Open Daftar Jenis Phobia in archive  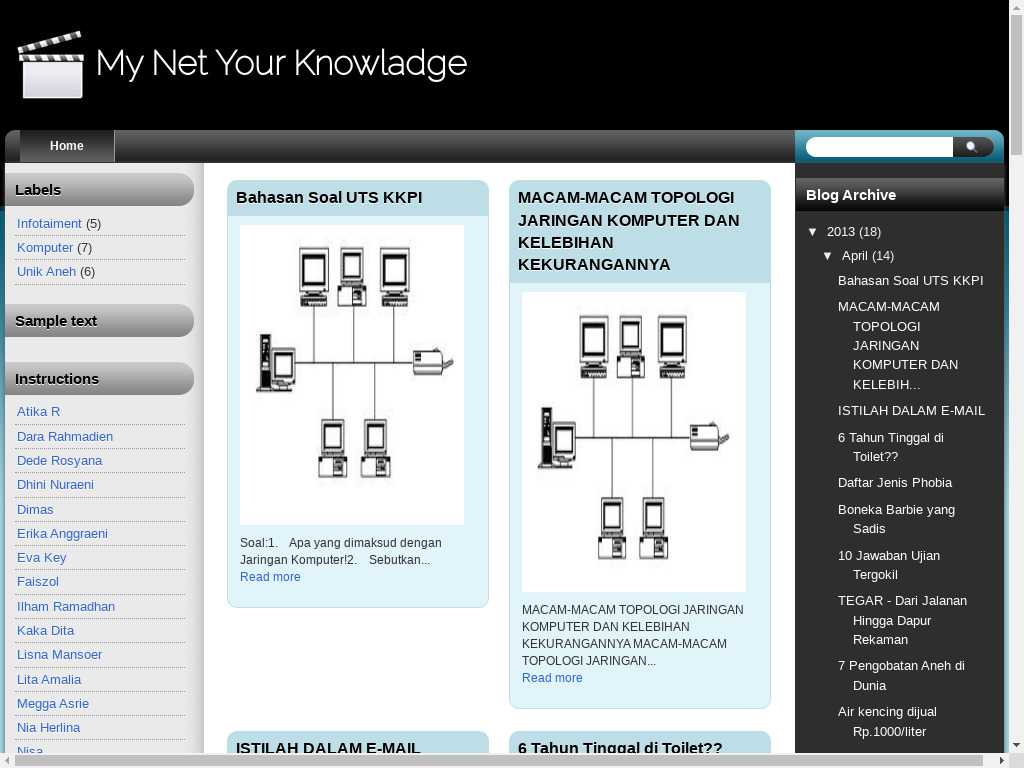894,483
